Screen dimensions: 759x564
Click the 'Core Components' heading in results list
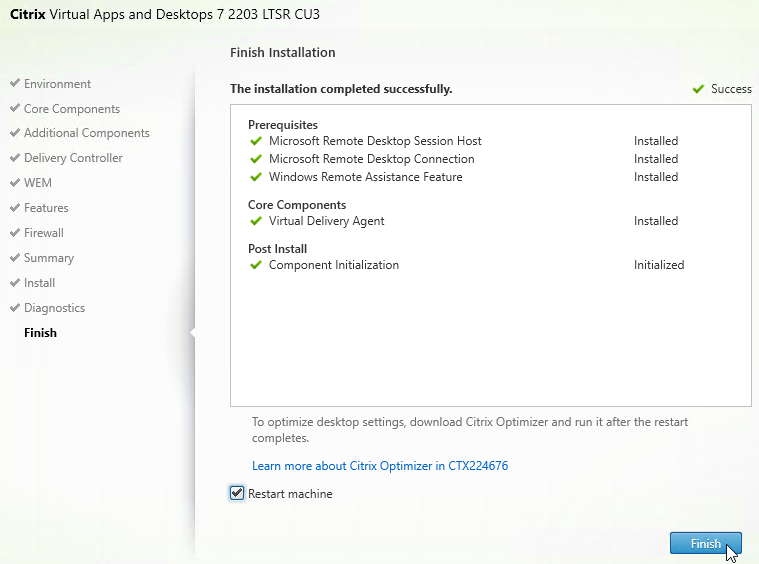(x=297, y=205)
